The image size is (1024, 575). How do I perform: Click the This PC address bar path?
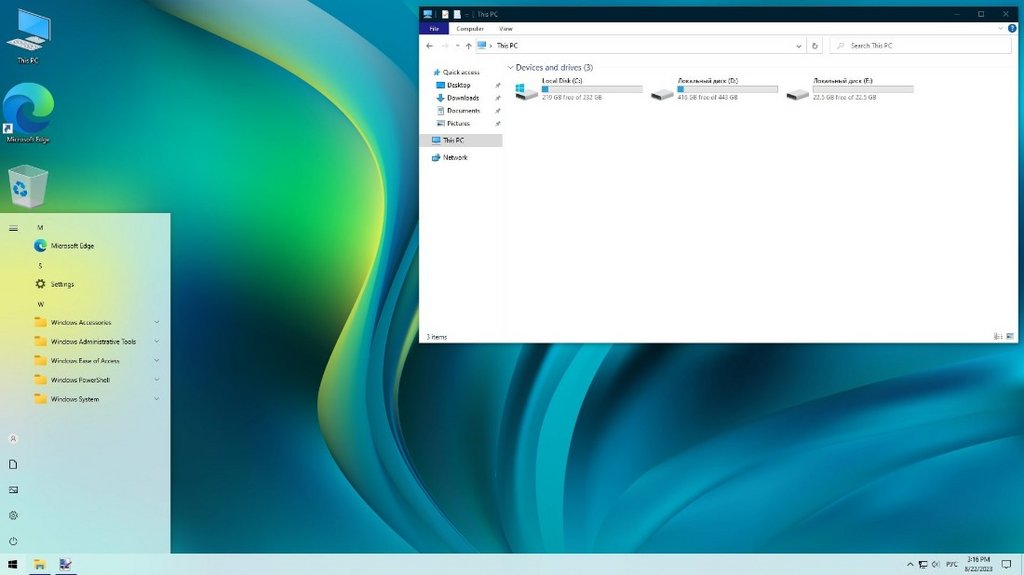click(507, 46)
